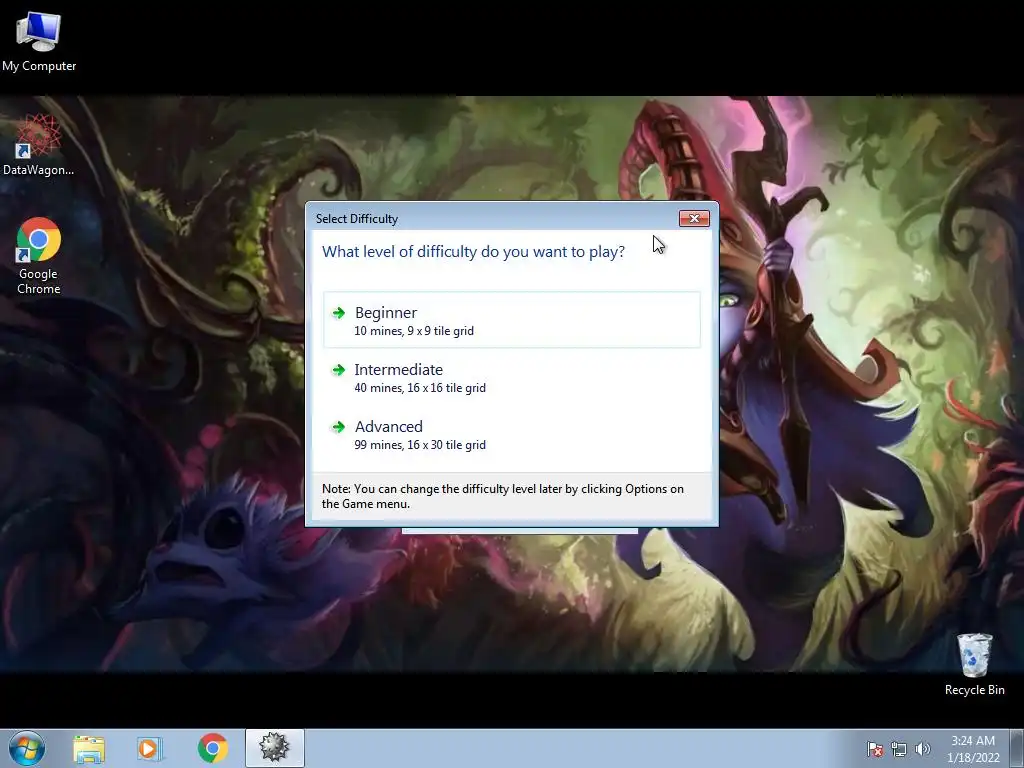Open network status tray icon
The width and height of the screenshot is (1024, 768).
[x=899, y=749]
